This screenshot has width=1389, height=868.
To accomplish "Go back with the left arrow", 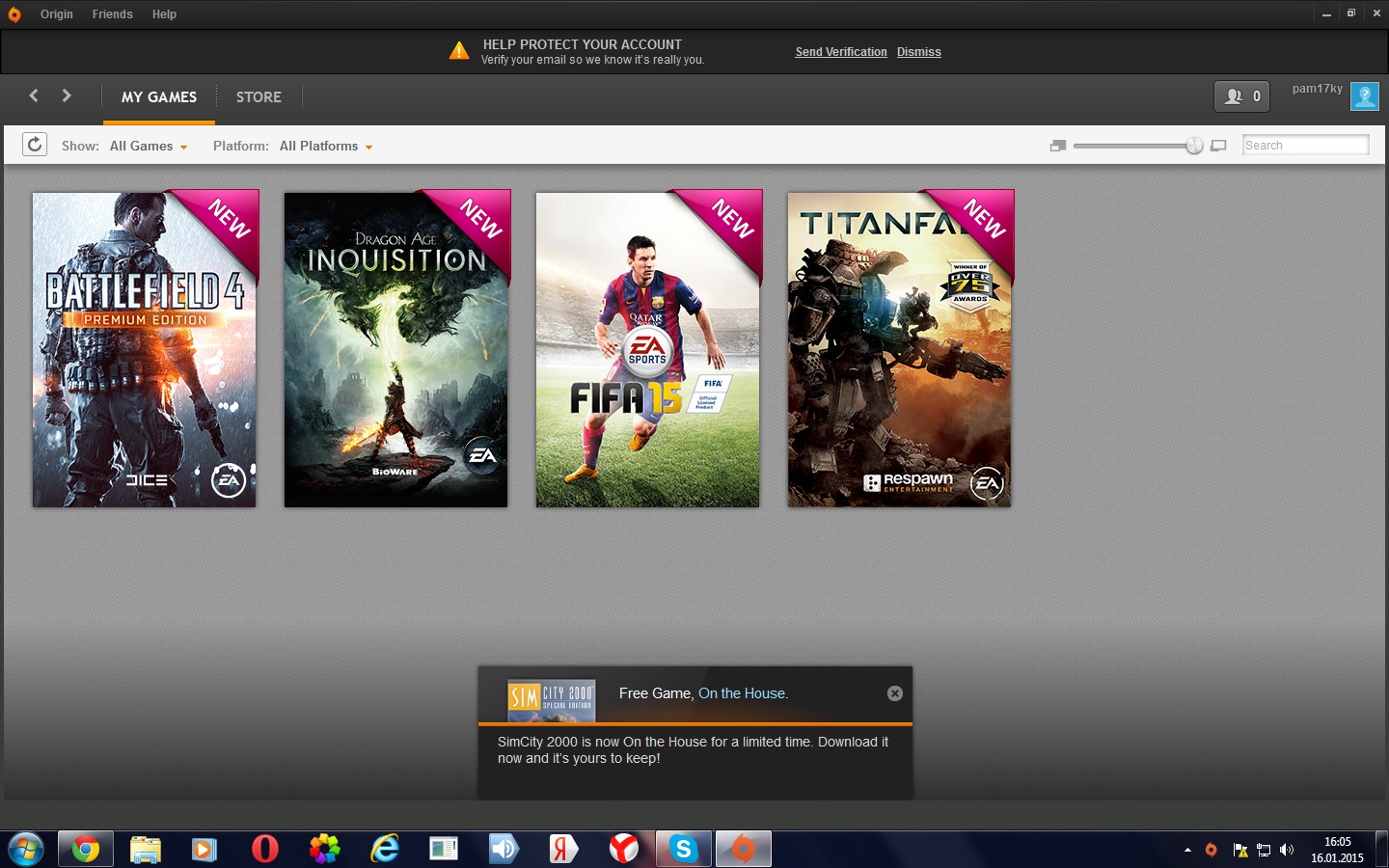I will 34,95.
